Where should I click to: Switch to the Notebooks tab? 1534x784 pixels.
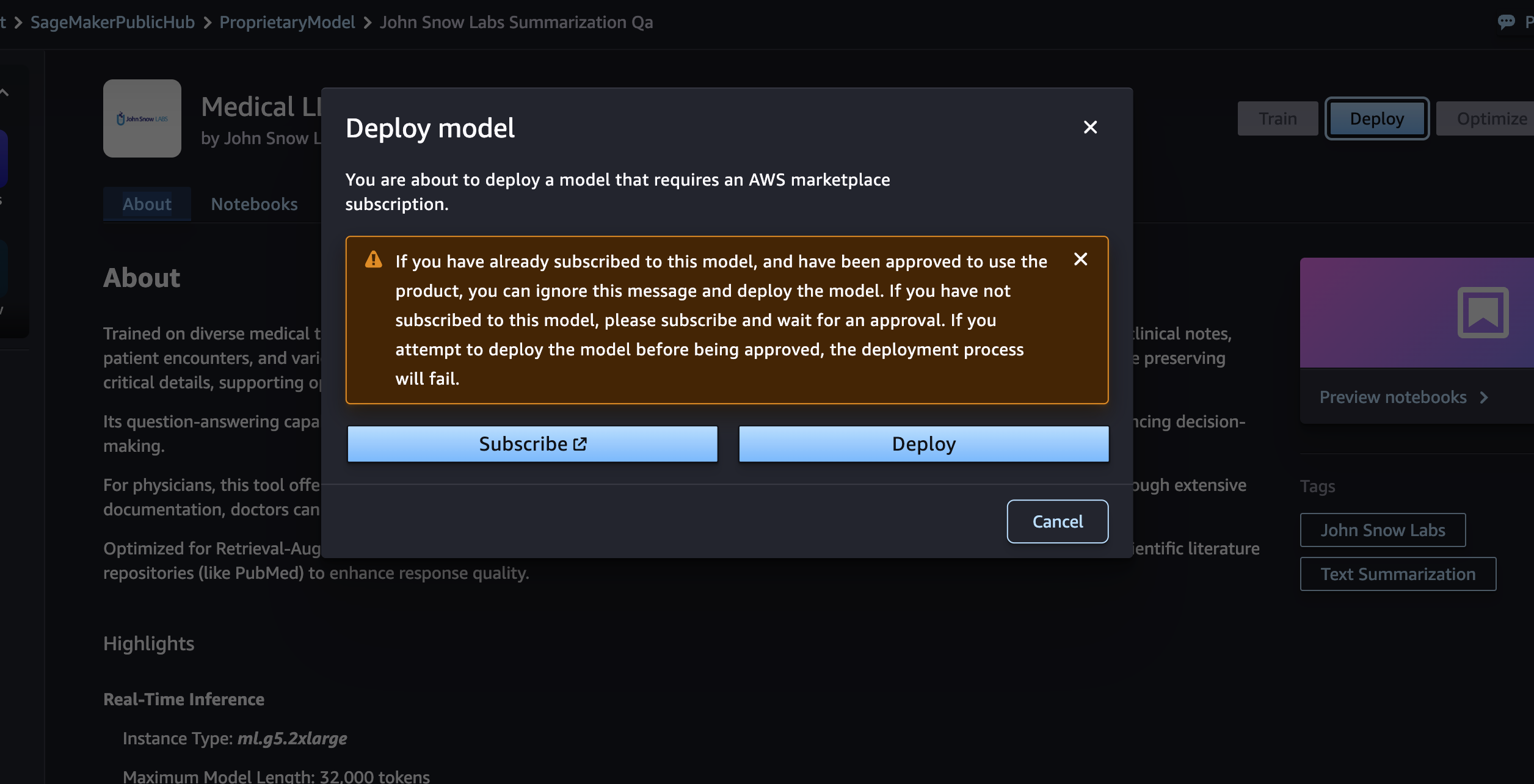coord(254,204)
